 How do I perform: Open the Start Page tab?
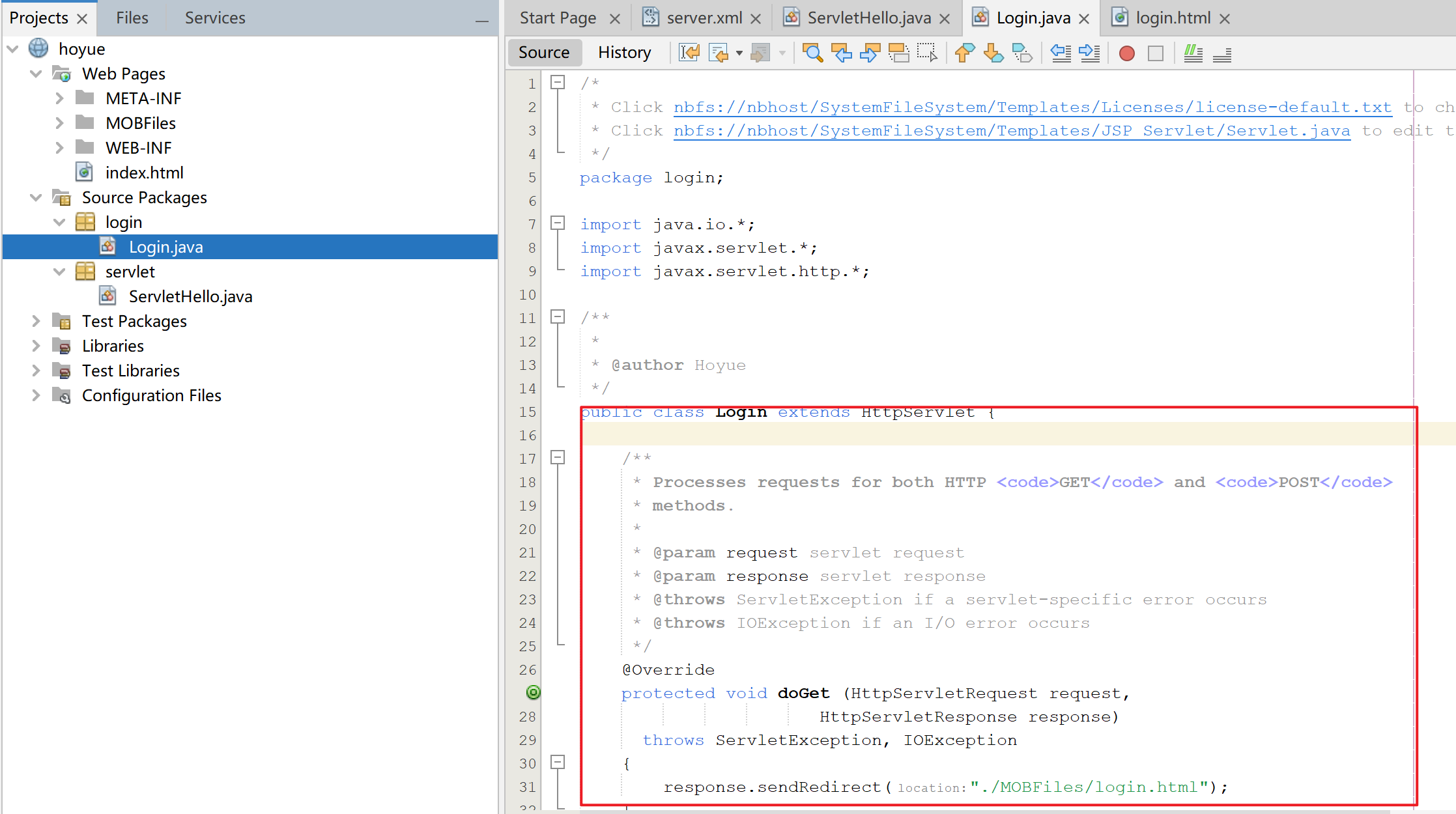pos(558,18)
